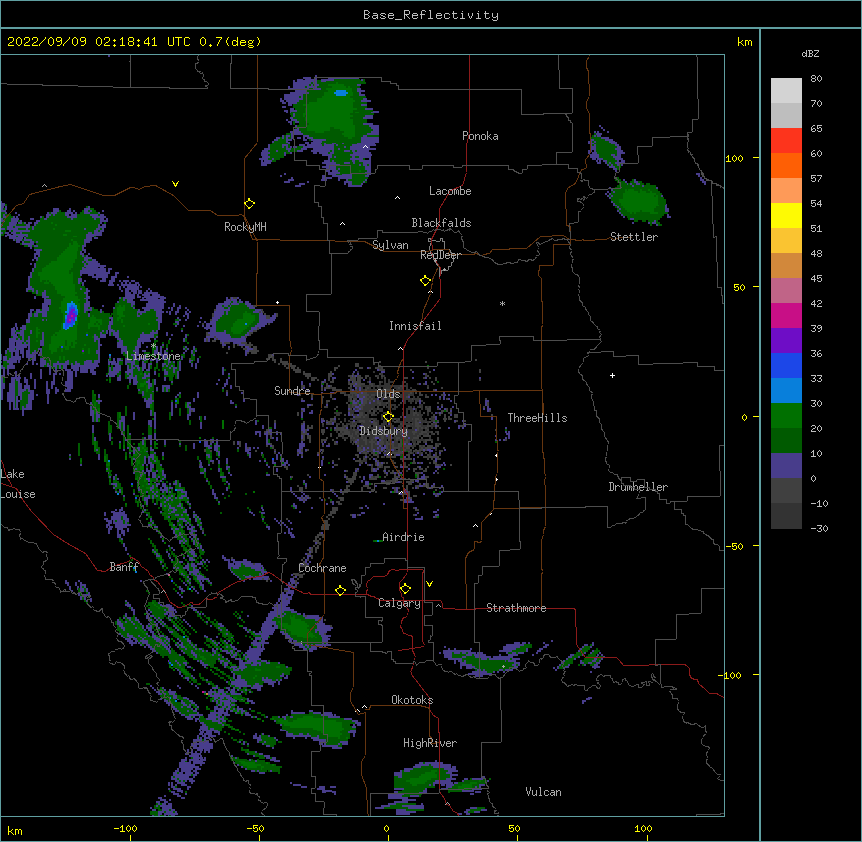
Task: Click the Calgary label
Action: [x=399, y=603]
